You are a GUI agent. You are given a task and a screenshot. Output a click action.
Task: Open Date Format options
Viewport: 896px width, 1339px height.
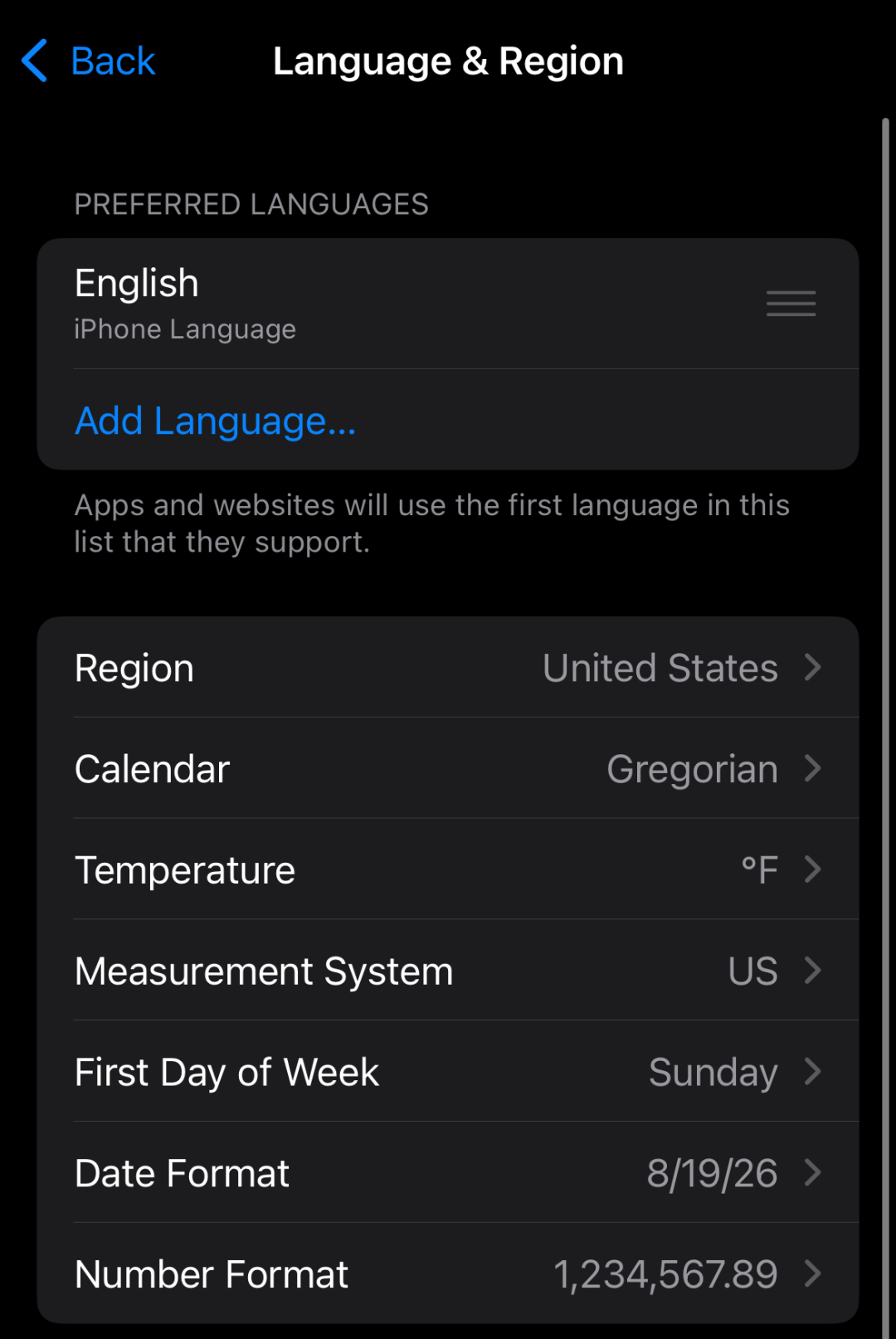tap(448, 1172)
